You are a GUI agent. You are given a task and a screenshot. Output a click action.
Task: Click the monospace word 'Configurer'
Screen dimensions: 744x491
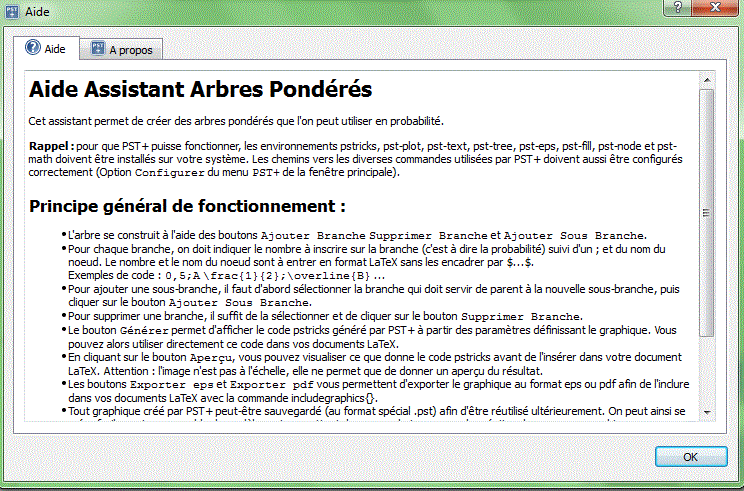coord(170,173)
